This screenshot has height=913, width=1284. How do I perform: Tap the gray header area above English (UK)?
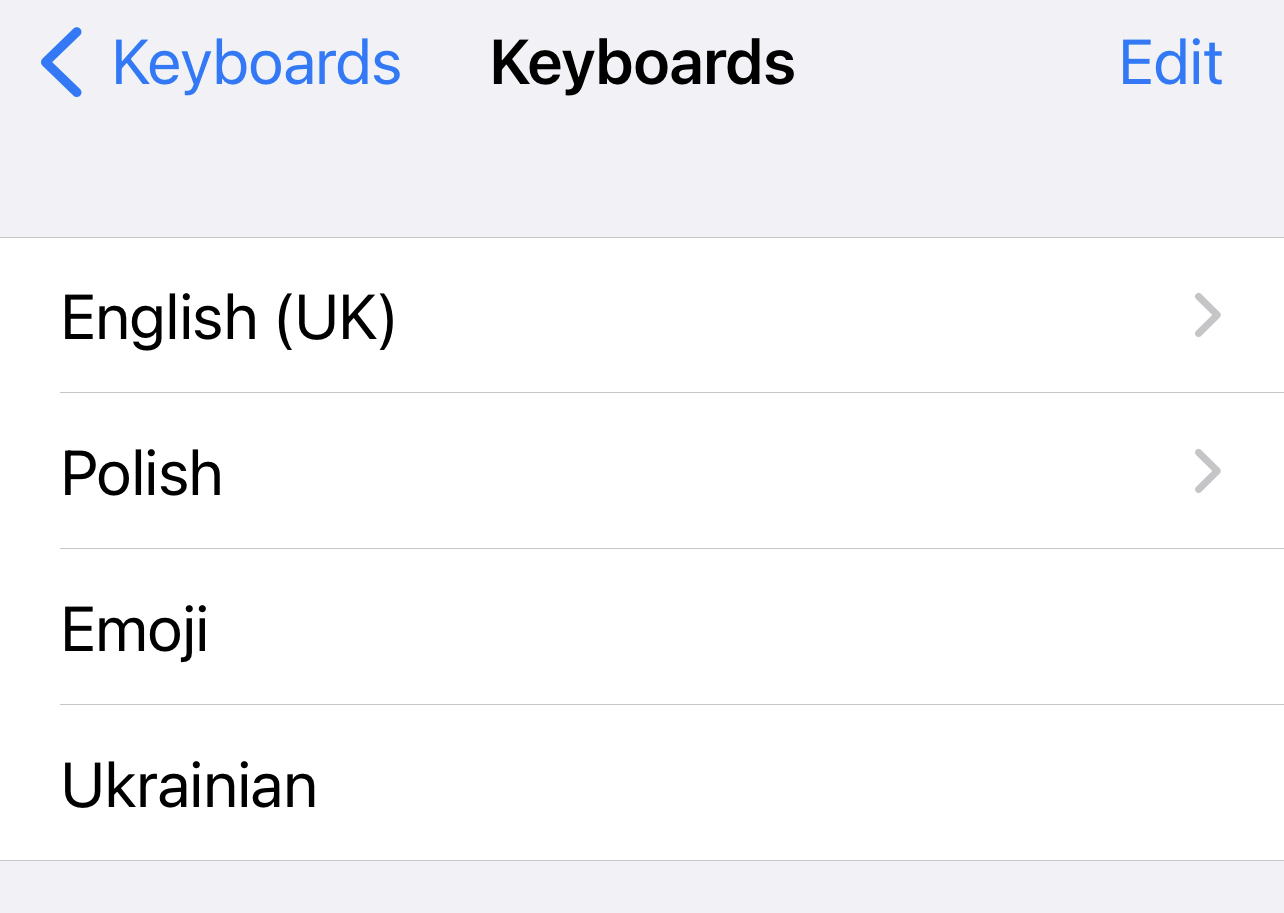(x=640, y=180)
